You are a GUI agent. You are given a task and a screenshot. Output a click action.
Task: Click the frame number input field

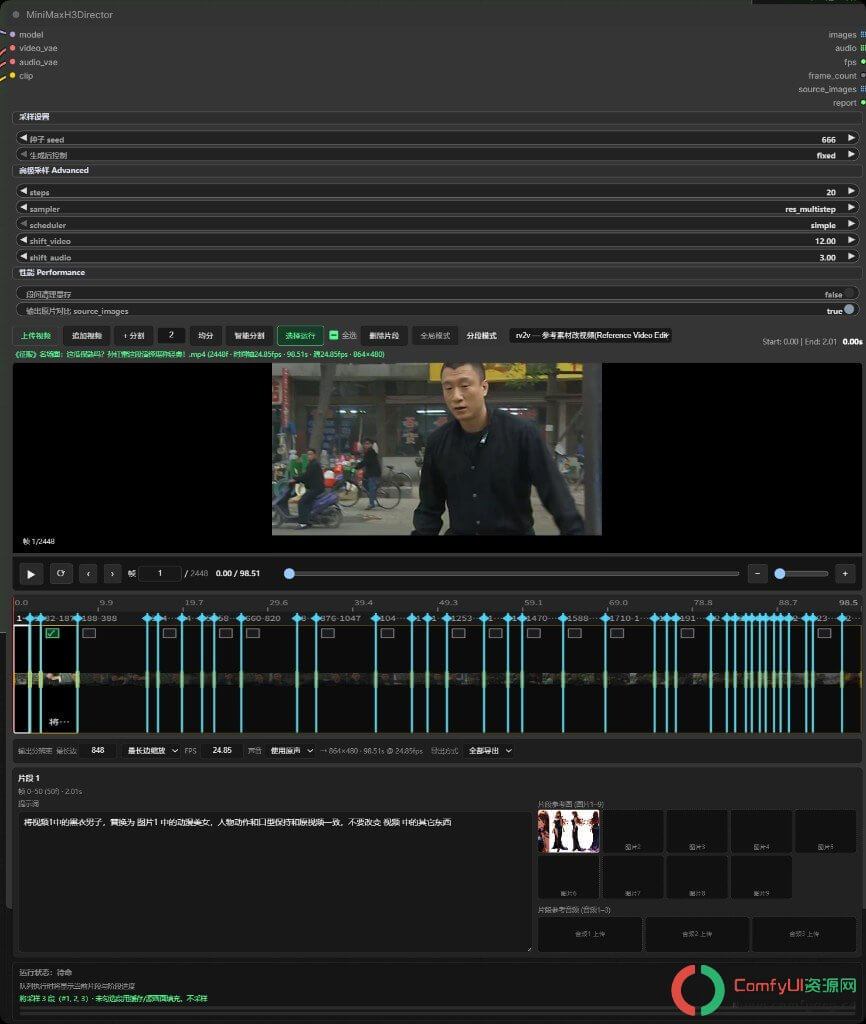point(160,573)
